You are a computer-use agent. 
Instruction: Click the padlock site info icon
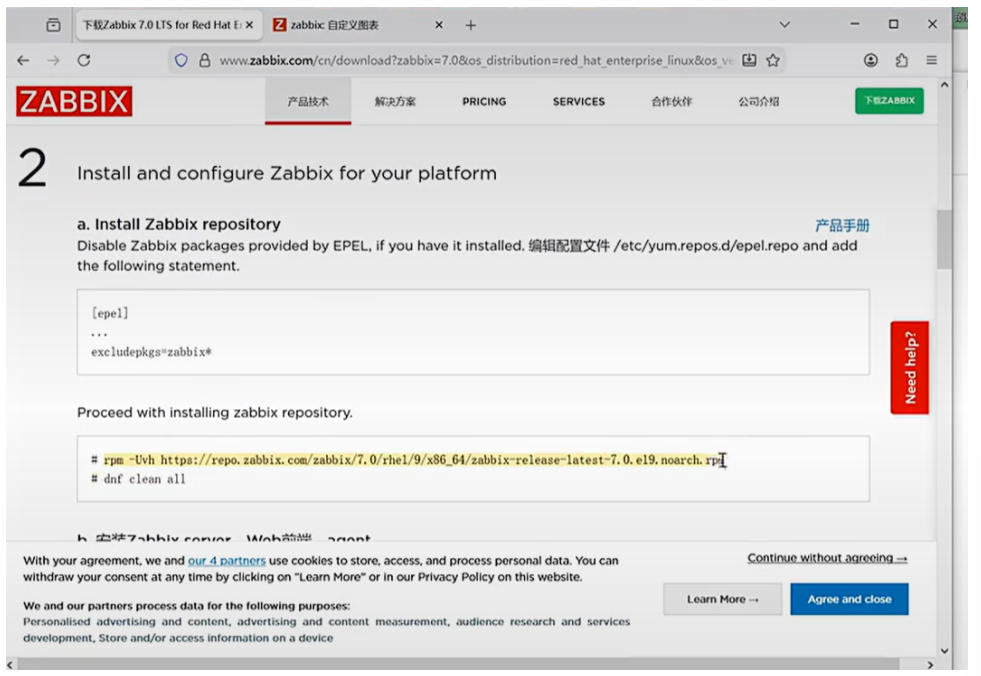204,60
